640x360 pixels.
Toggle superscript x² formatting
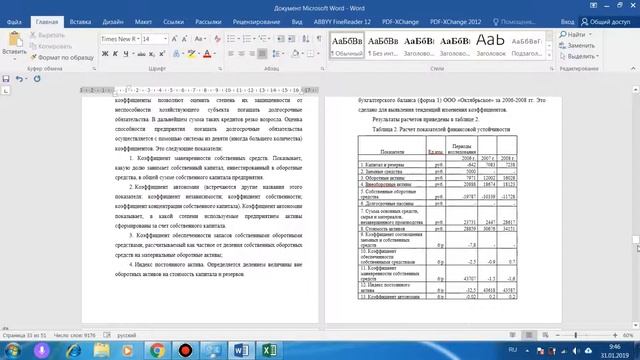coord(162,53)
